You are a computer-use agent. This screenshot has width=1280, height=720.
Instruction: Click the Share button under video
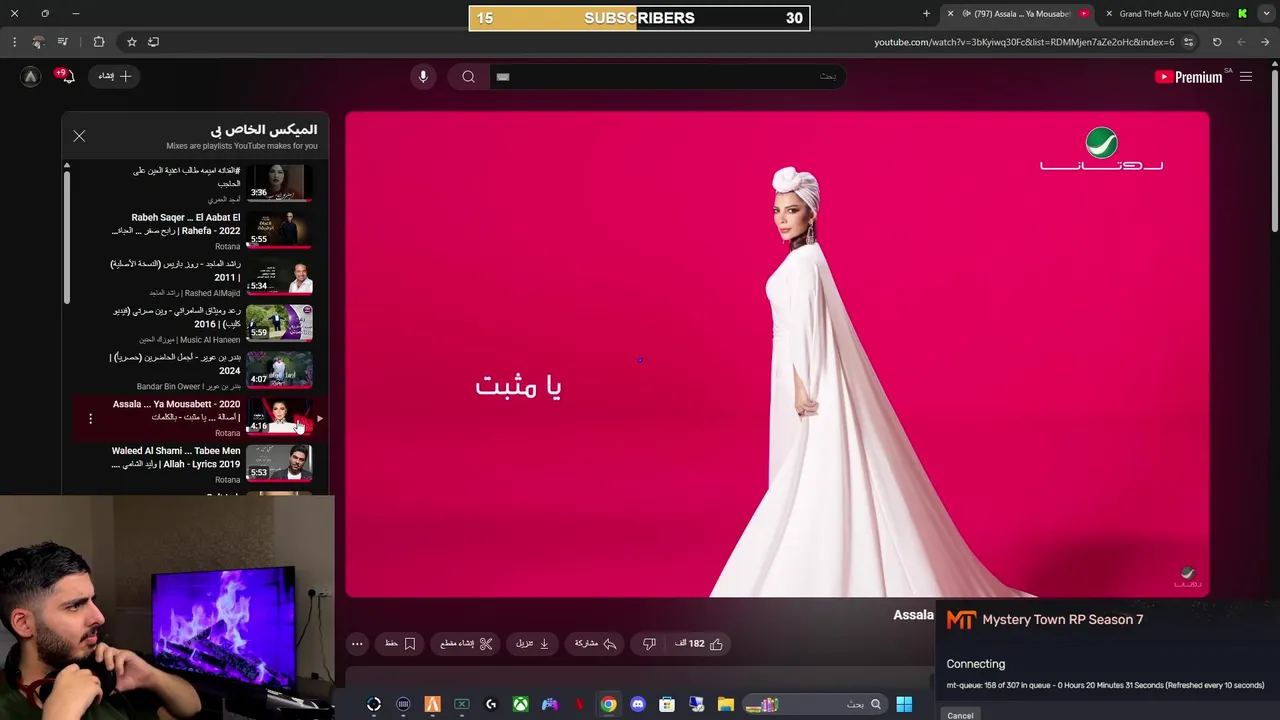pos(595,644)
